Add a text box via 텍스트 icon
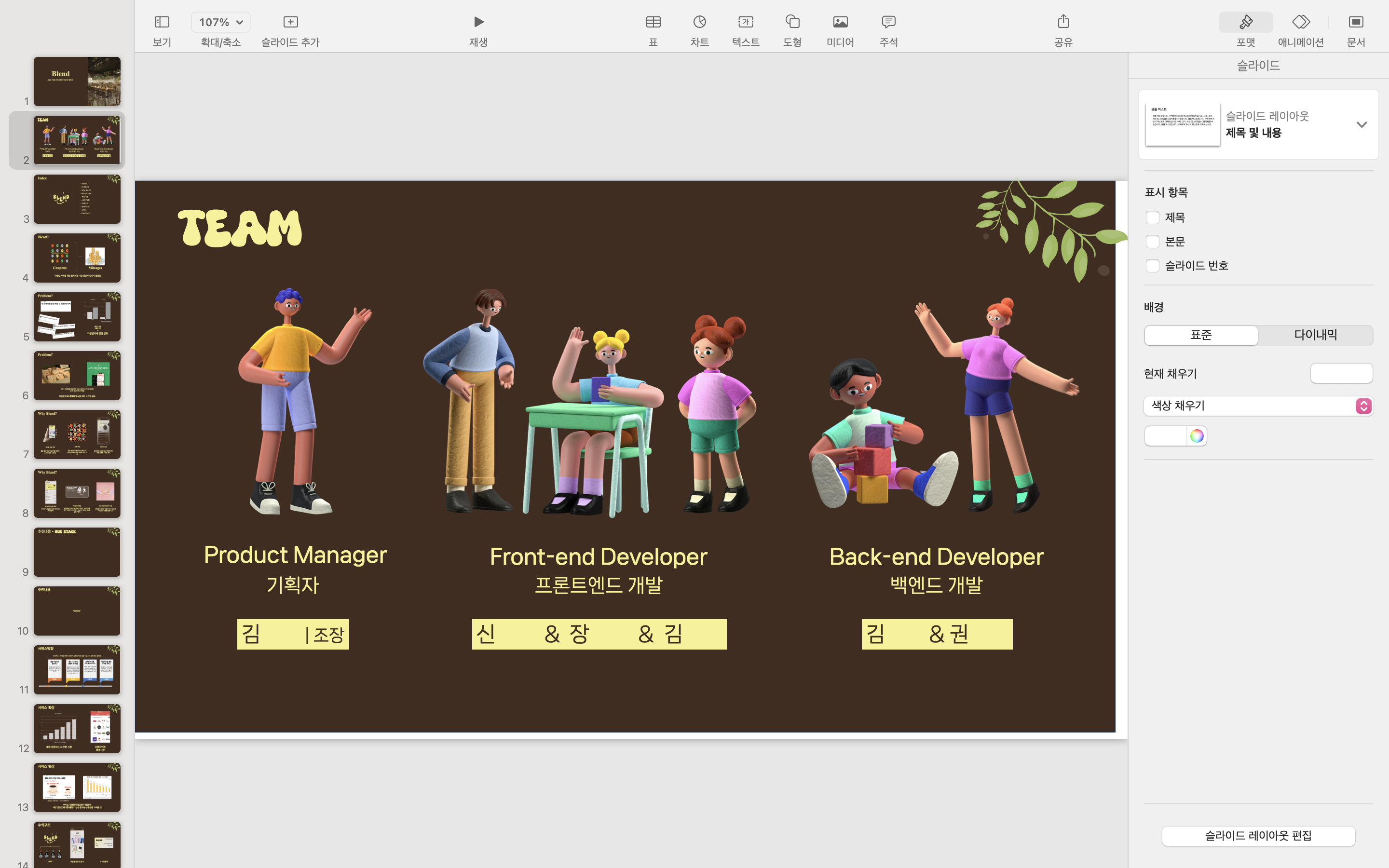This screenshot has height=868, width=1389. coord(746,22)
